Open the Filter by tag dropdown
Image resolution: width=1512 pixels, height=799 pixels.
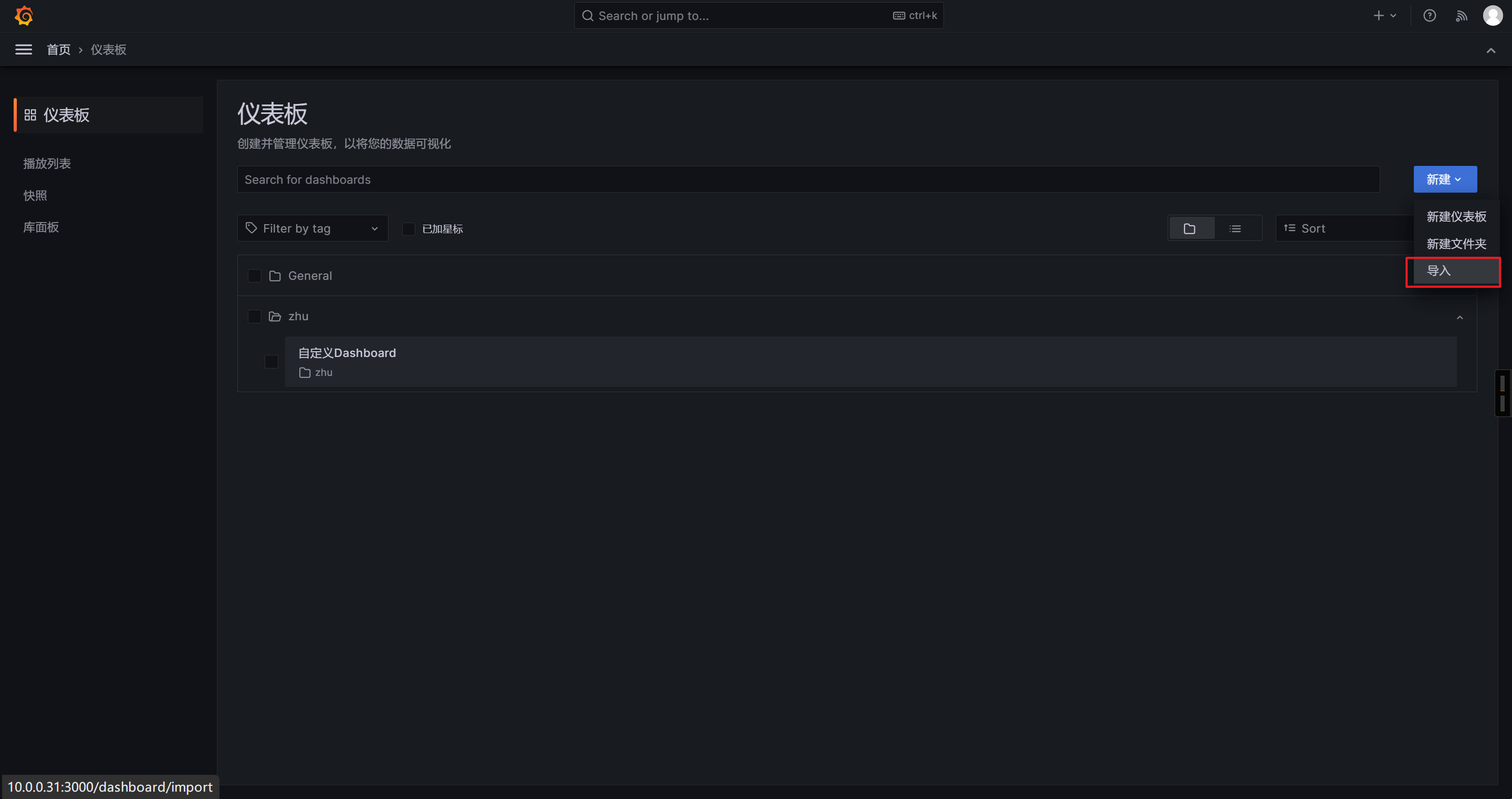point(312,228)
